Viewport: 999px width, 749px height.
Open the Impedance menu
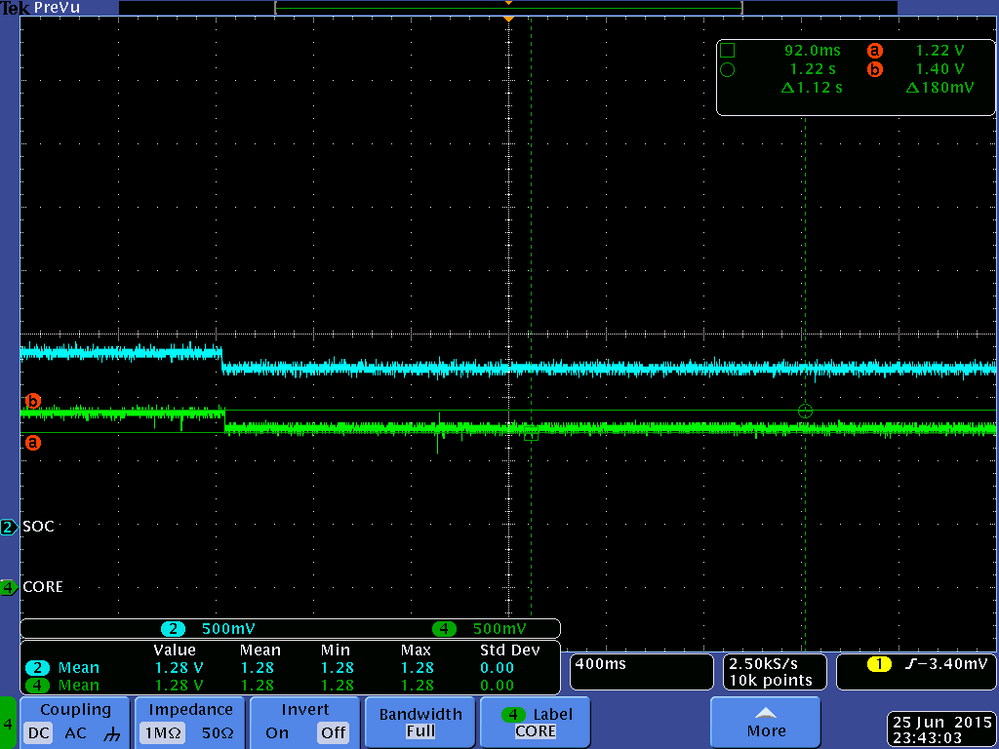coord(189,709)
